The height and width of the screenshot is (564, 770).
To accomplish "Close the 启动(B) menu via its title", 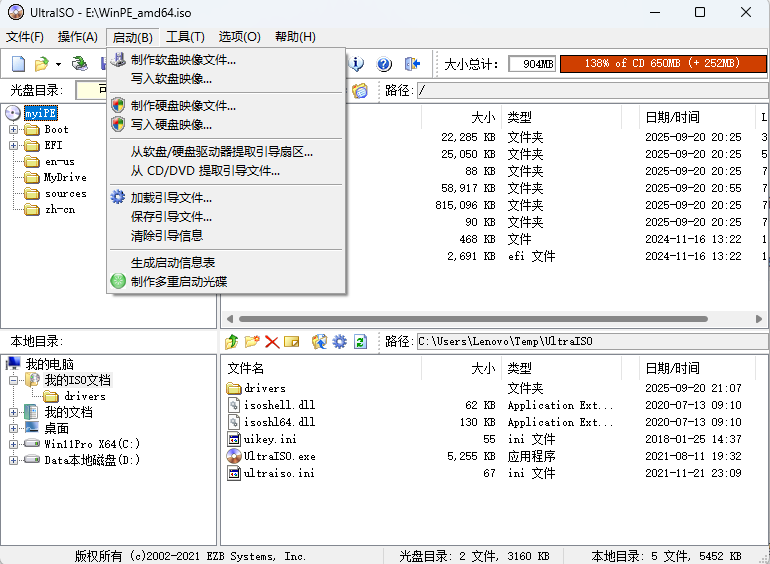I will pyautogui.click(x=133, y=37).
